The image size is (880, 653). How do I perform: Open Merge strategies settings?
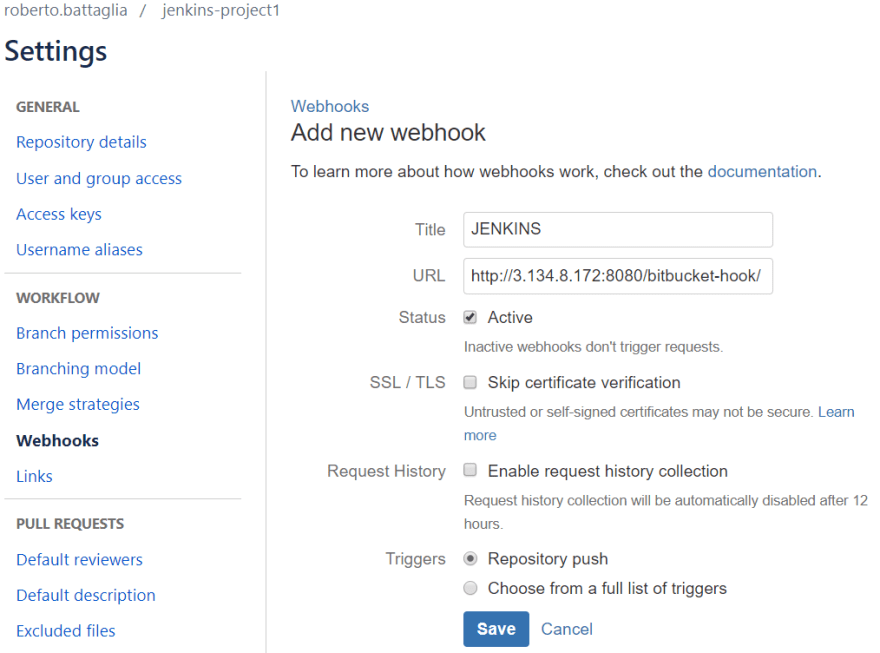[x=77, y=404]
